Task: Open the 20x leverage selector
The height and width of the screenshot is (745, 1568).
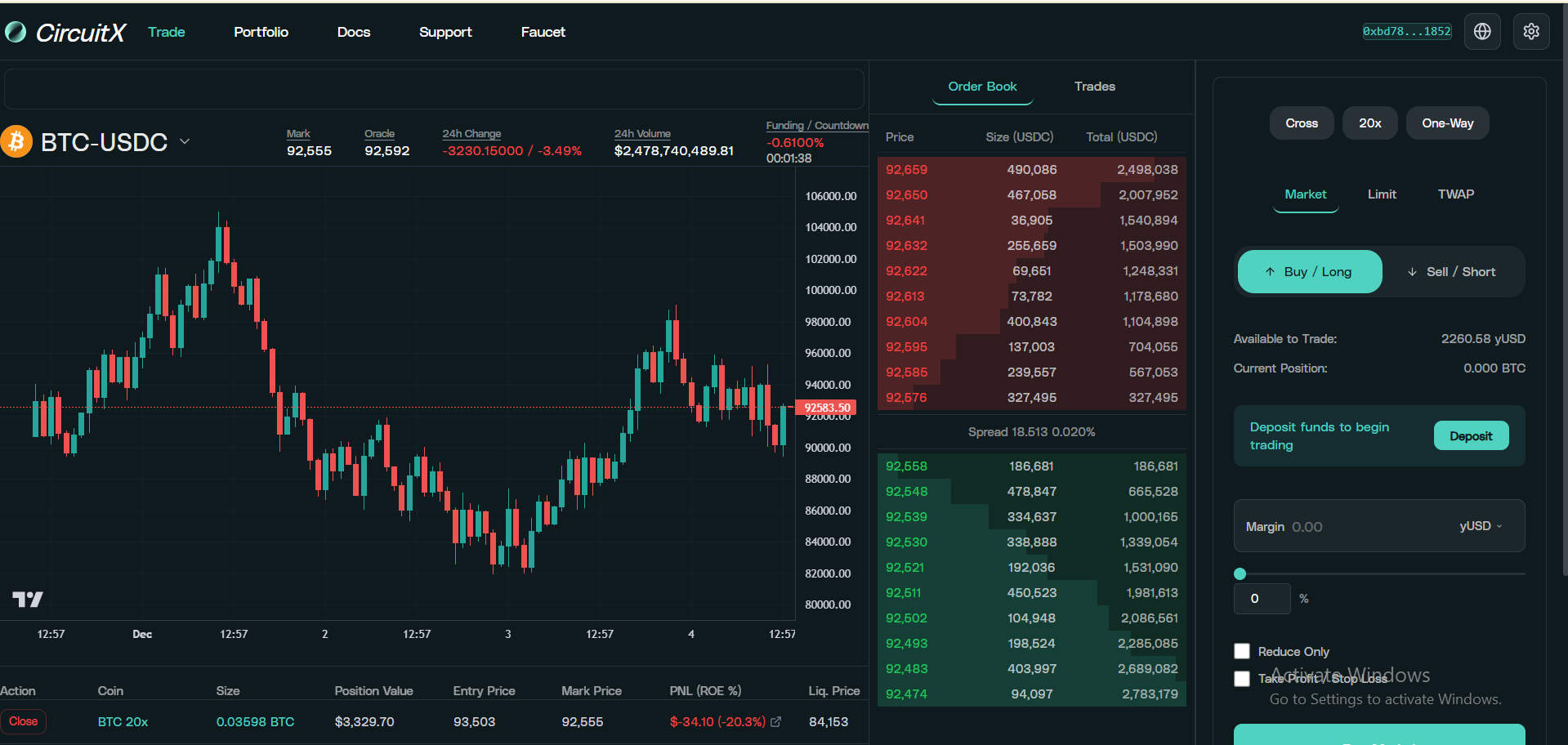Action: click(x=1369, y=123)
